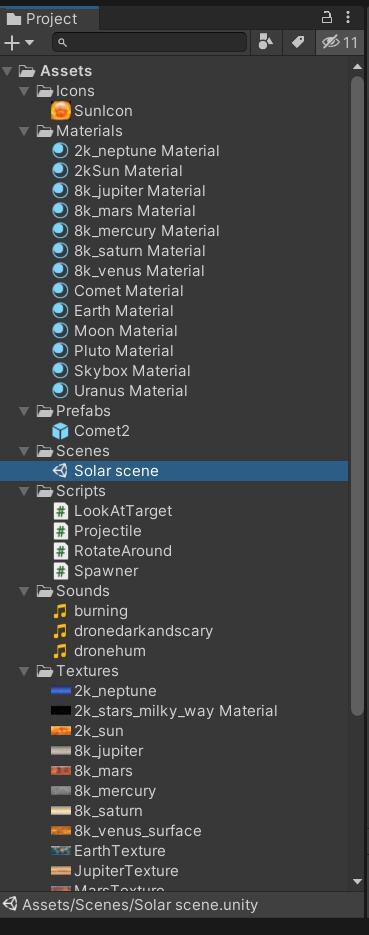The height and width of the screenshot is (935, 369).
Task: Click the 2k_stars_milky_way Material thumbnail
Action: coord(61,711)
